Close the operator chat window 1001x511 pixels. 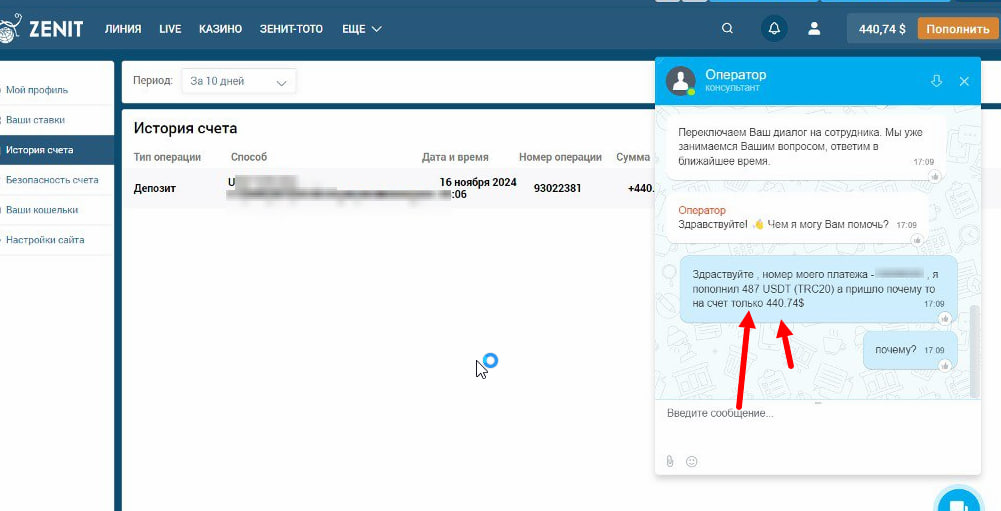point(964,81)
